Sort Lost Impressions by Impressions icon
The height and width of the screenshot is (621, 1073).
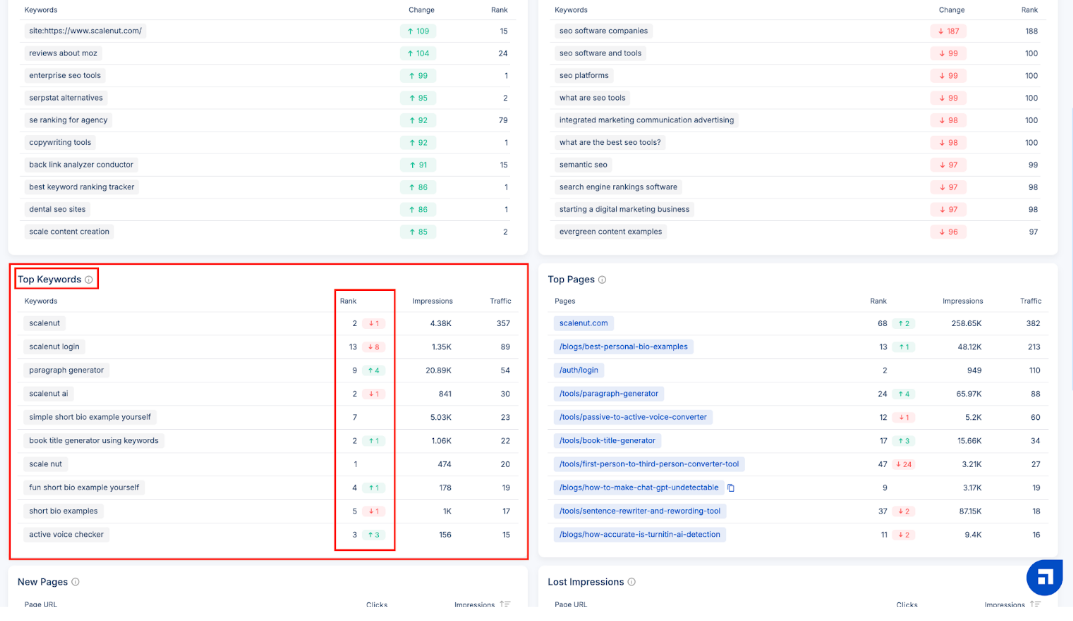click(x=1035, y=605)
